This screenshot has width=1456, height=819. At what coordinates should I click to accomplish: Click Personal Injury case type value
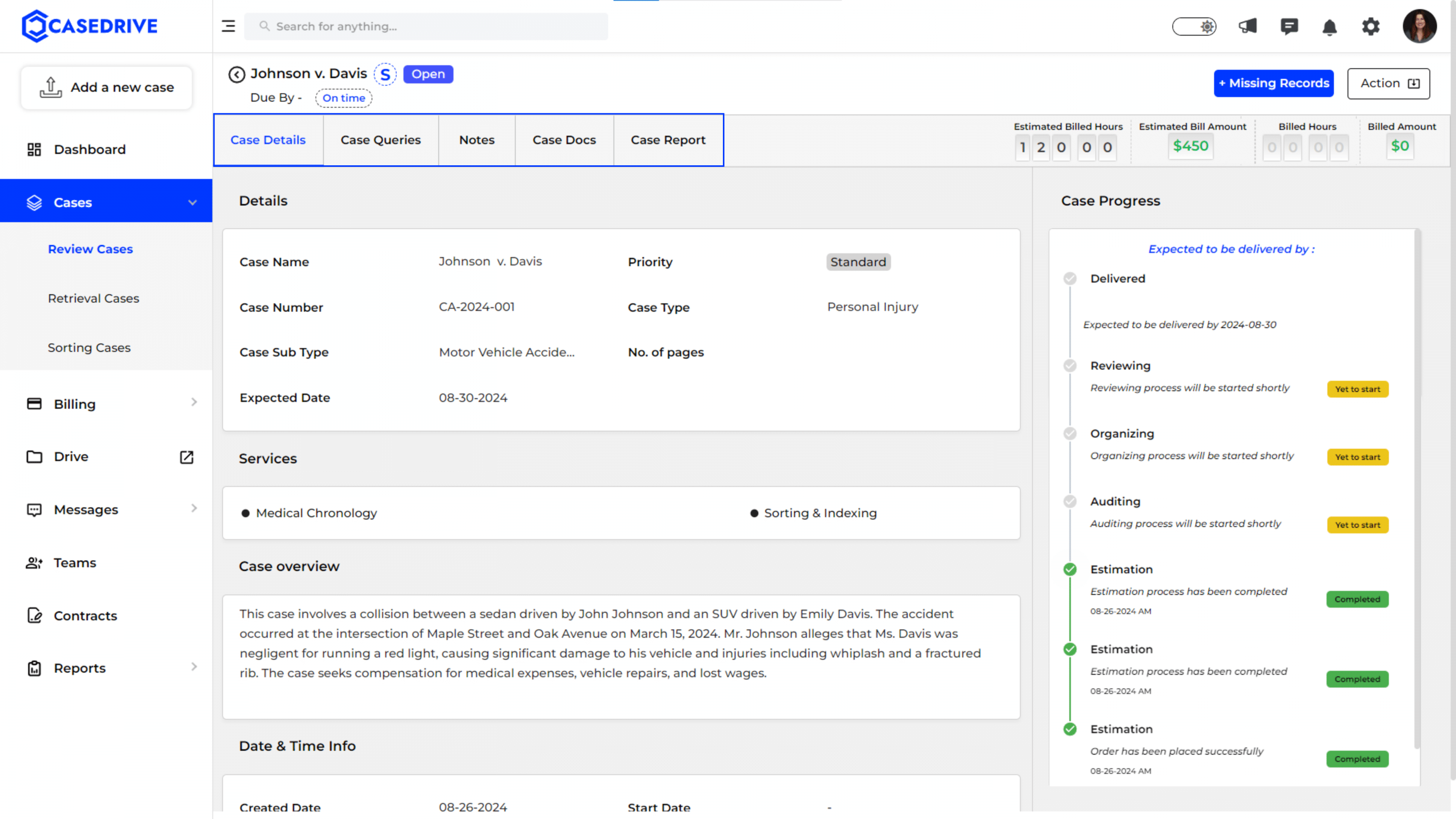point(873,307)
